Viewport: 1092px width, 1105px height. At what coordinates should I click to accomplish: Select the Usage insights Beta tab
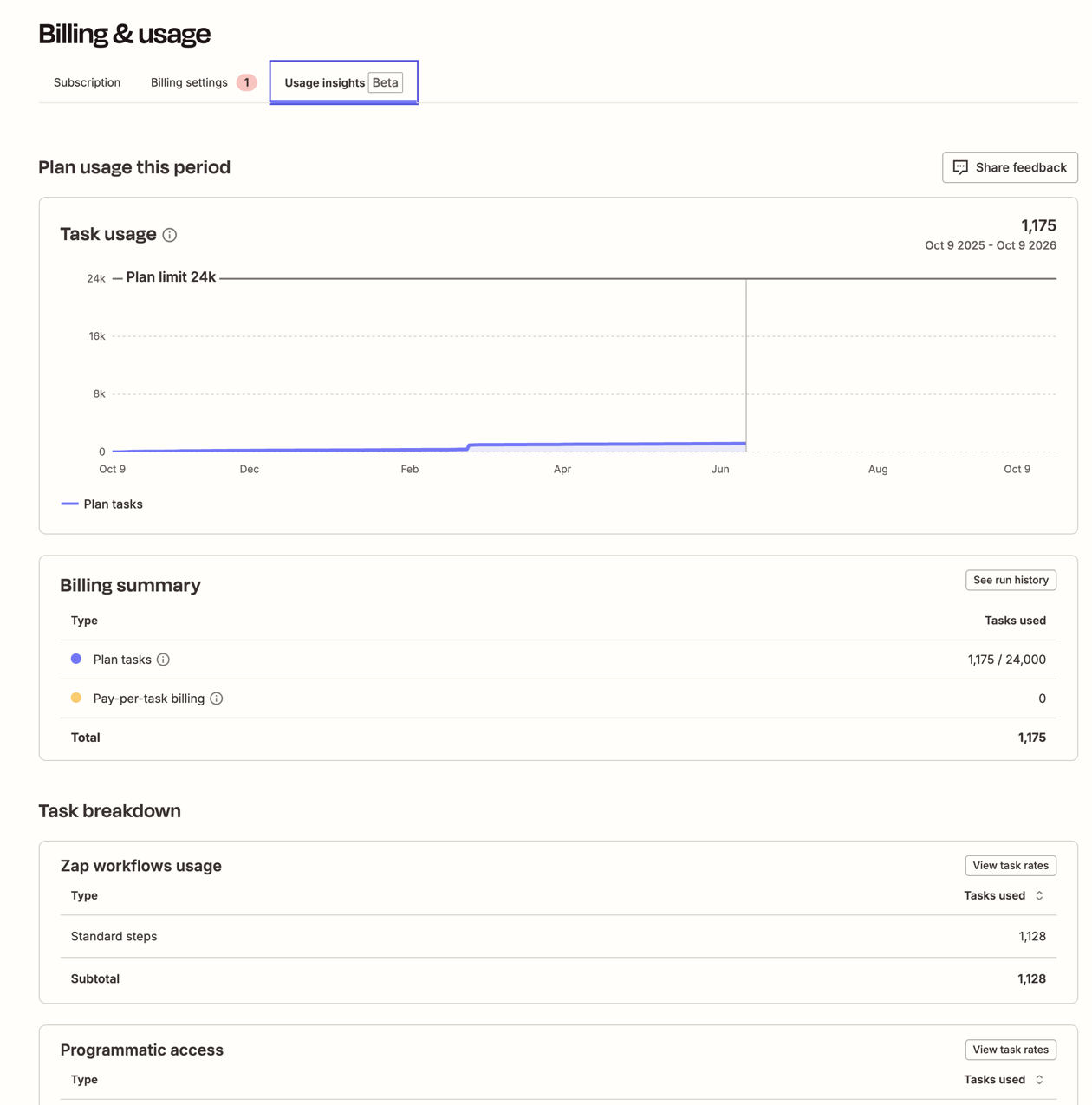(x=343, y=82)
